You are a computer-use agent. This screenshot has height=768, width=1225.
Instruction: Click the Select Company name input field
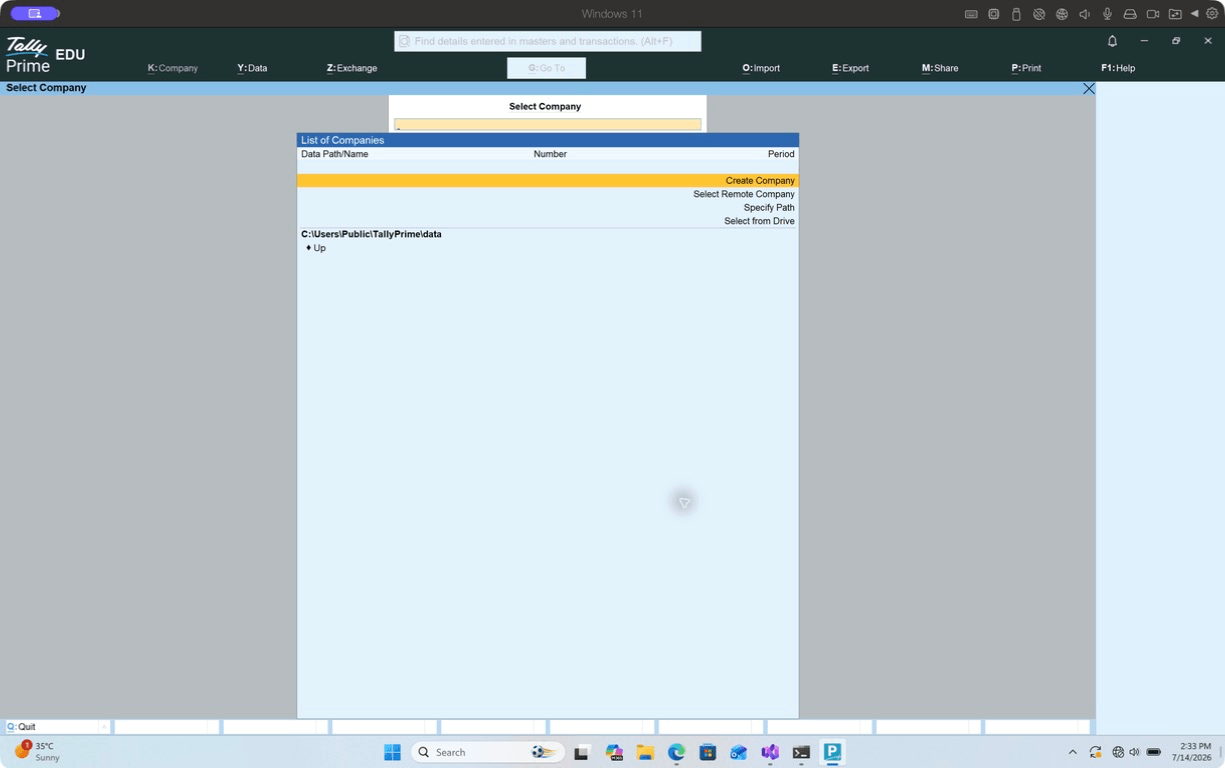[547, 124]
